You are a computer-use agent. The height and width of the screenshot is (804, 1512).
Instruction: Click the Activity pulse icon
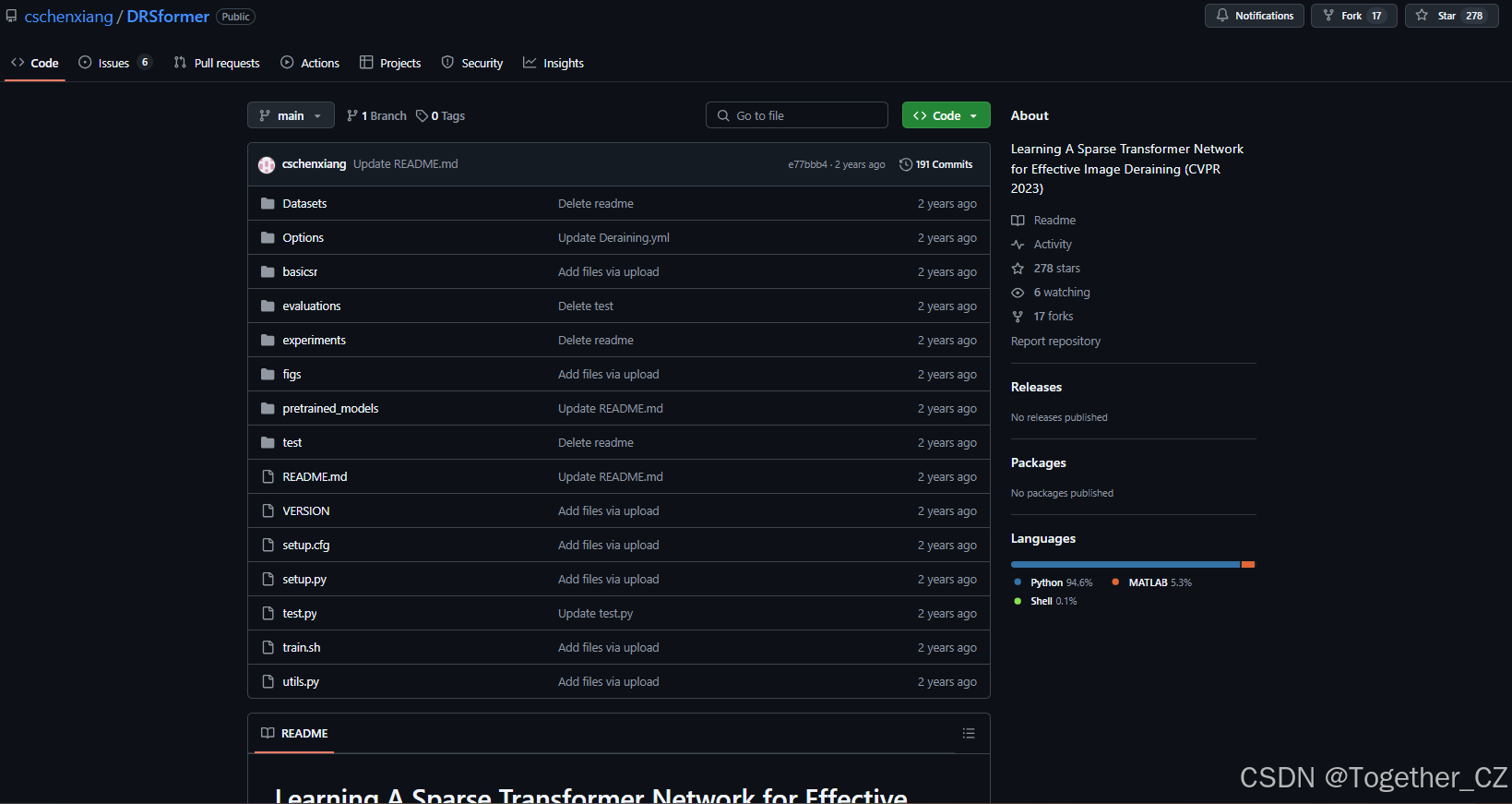tap(1018, 244)
